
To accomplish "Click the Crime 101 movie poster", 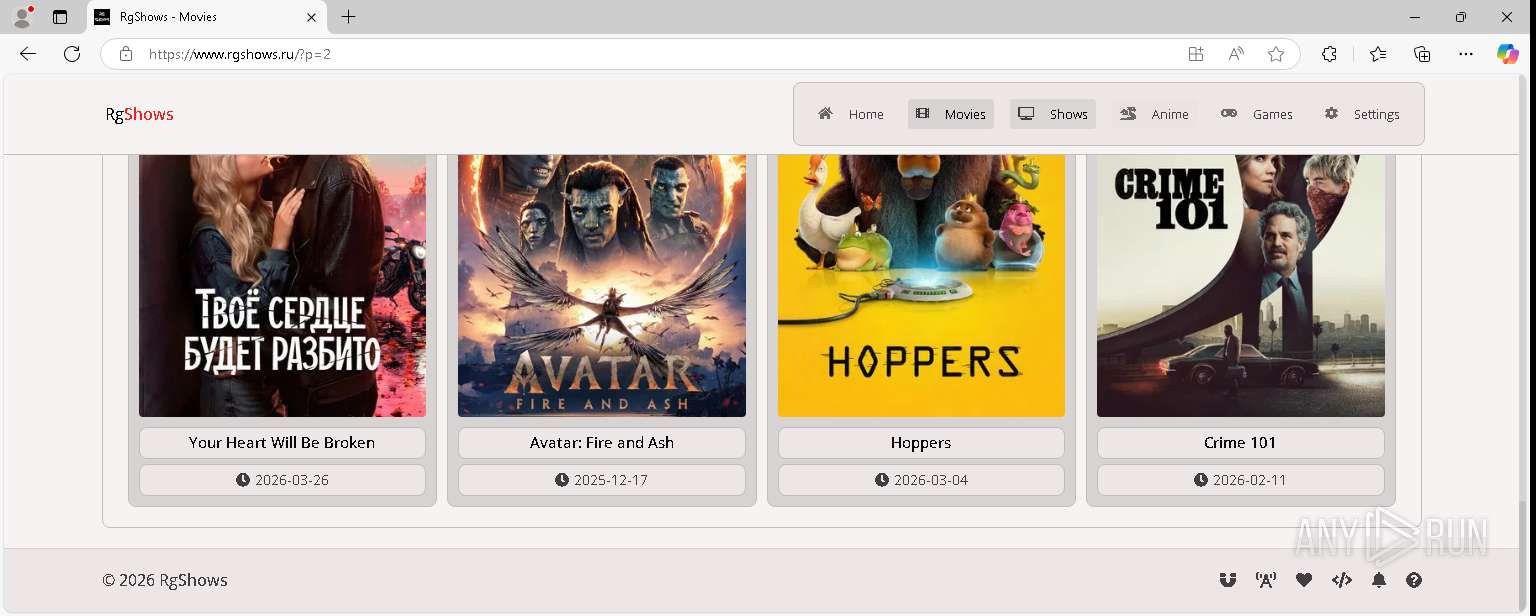I will (x=1240, y=286).
